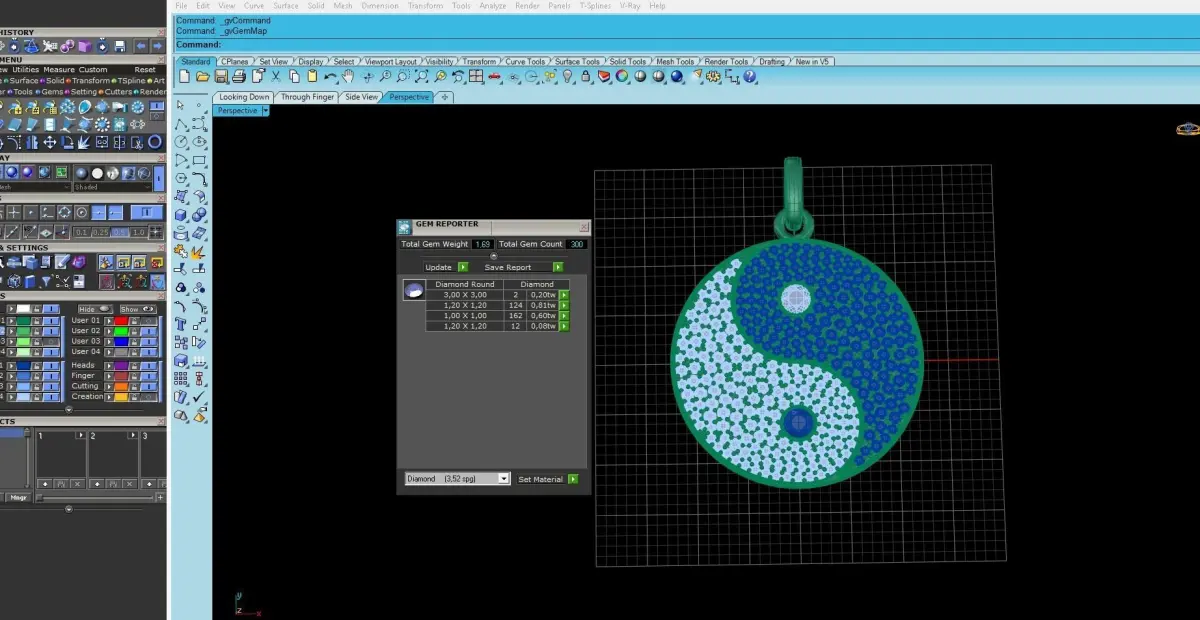The width and height of the screenshot is (1200, 620).
Task: Collapse the Gem Reporter header with round arrow
Action: pos(492,256)
